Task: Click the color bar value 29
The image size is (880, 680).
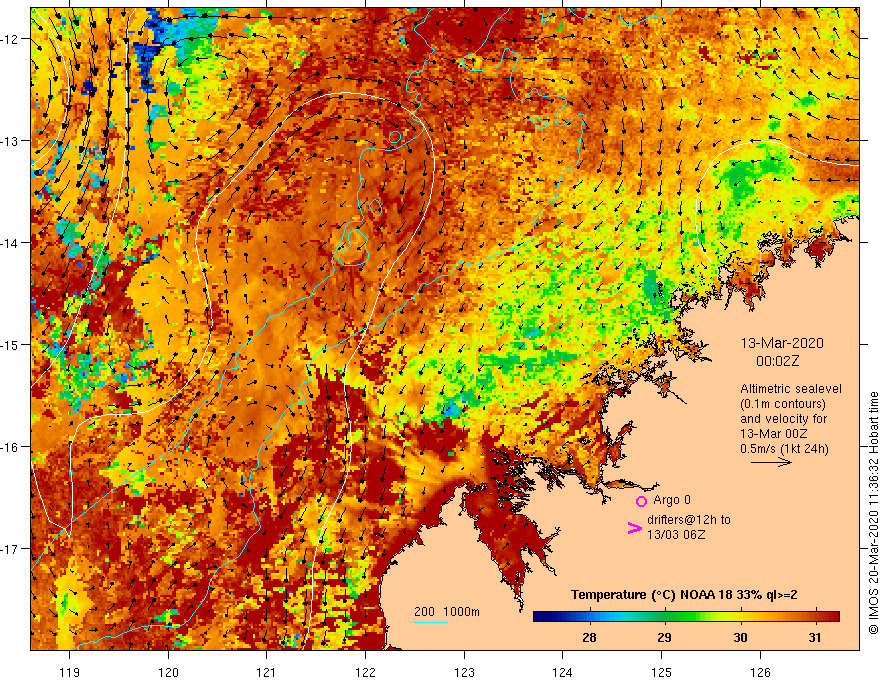Action: coord(664,637)
